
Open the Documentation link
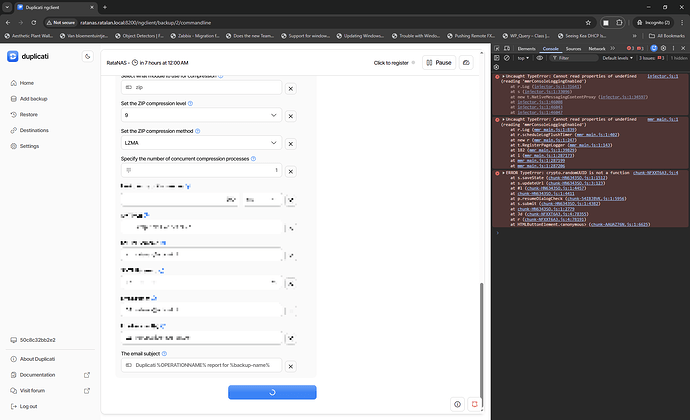[x=37, y=375]
